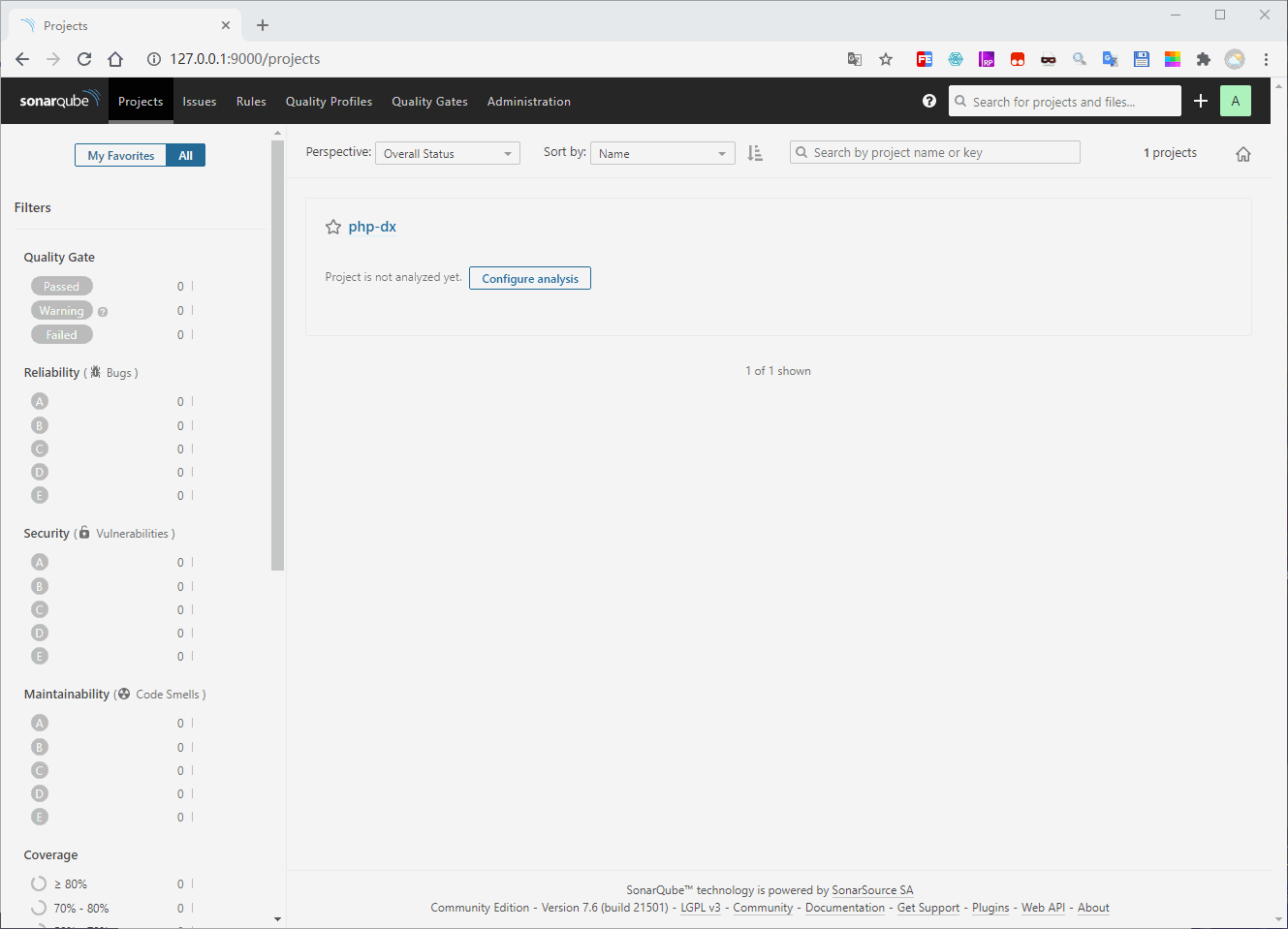Screen dimensions: 1288x929
Task: Click the Warning help tooltip icon
Action: pos(103,312)
